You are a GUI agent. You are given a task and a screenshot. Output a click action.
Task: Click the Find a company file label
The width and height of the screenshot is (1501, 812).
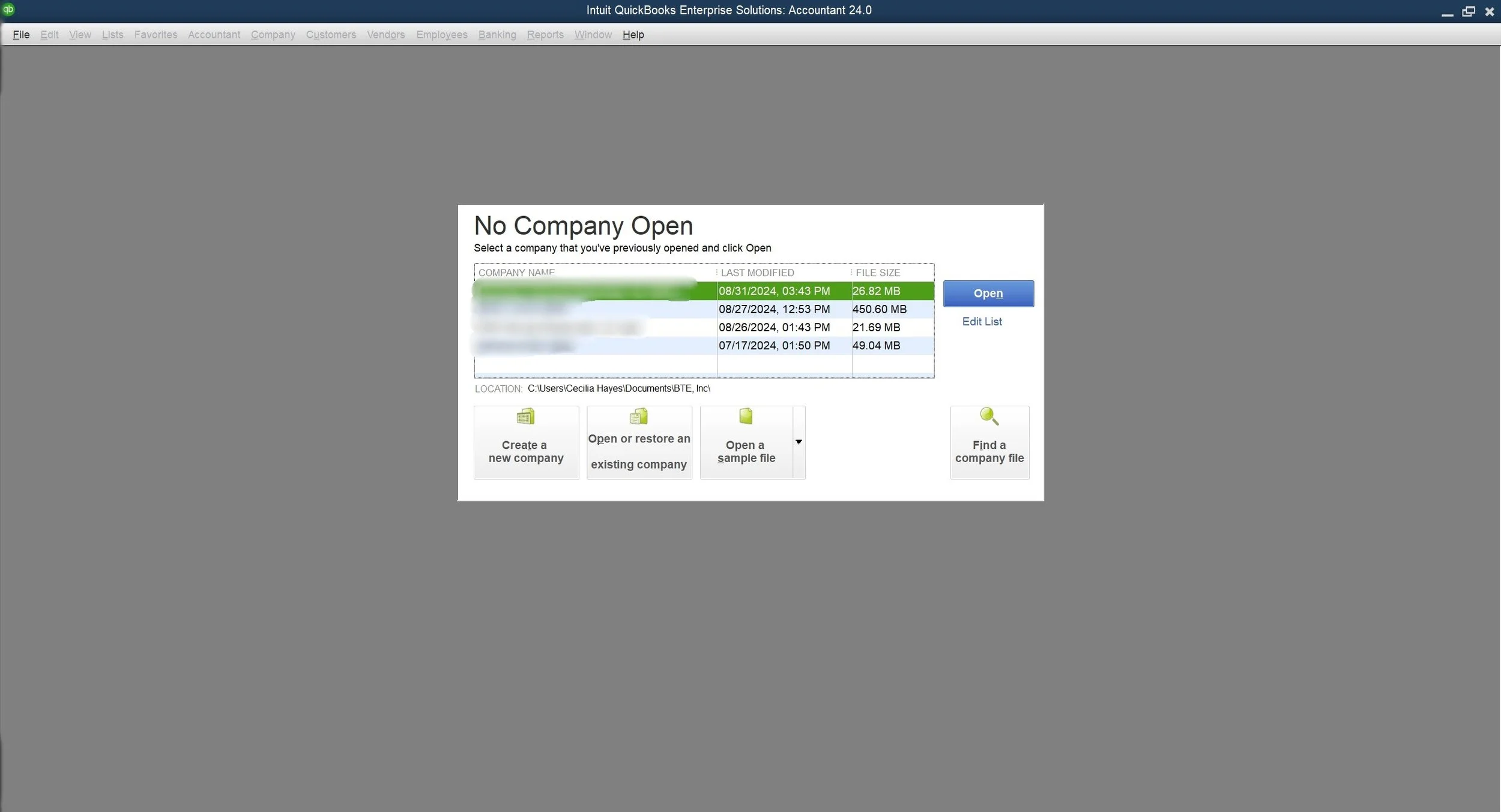coord(989,451)
